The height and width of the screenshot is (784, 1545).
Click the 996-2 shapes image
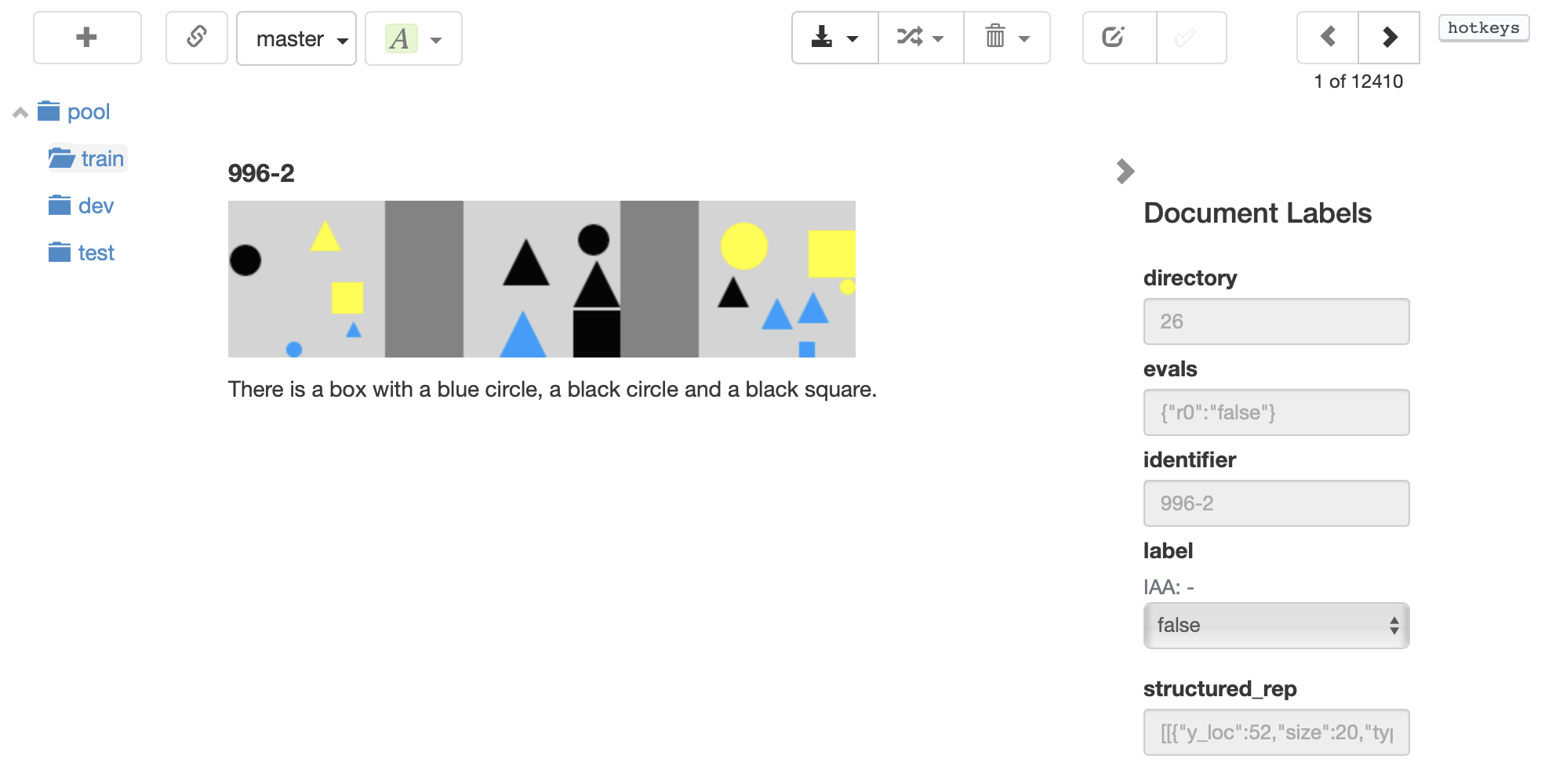tap(542, 279)
